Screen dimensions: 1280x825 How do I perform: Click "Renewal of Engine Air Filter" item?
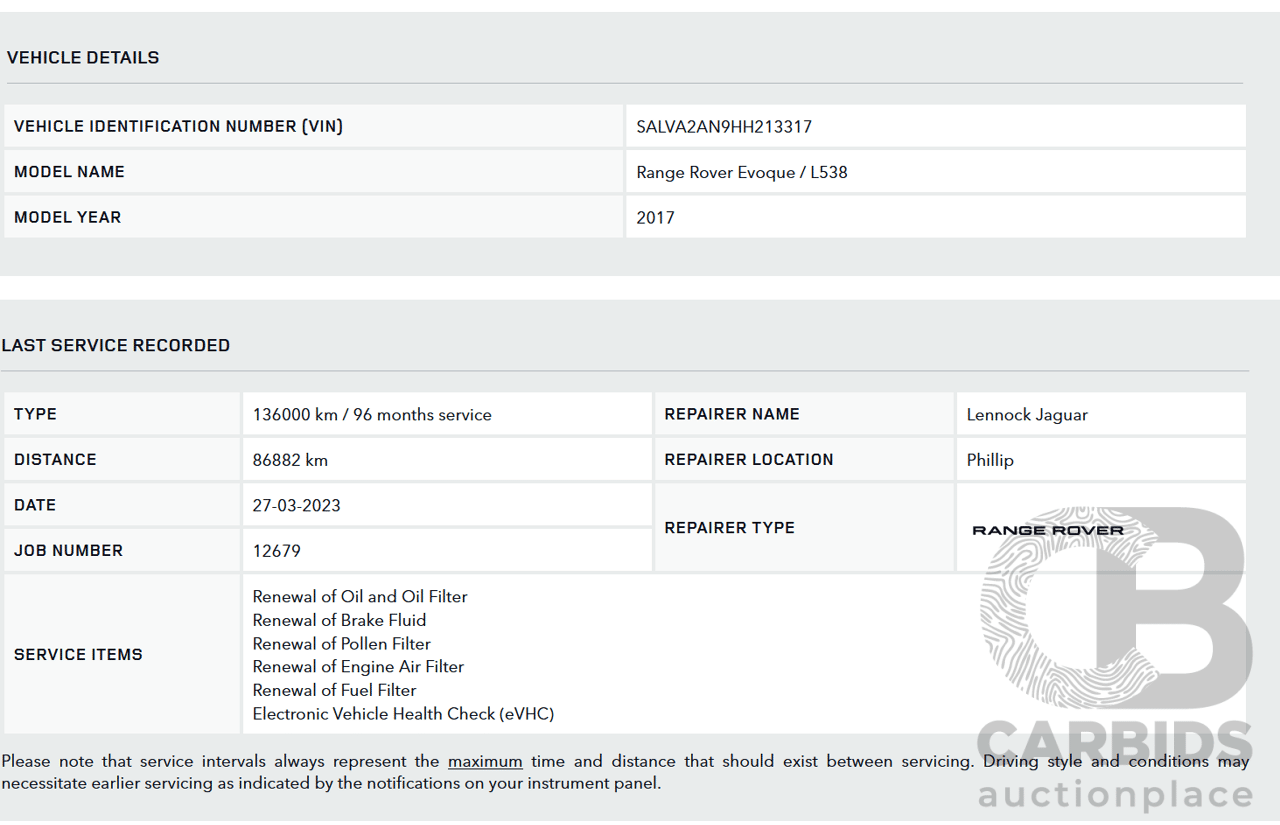point(358,666)
